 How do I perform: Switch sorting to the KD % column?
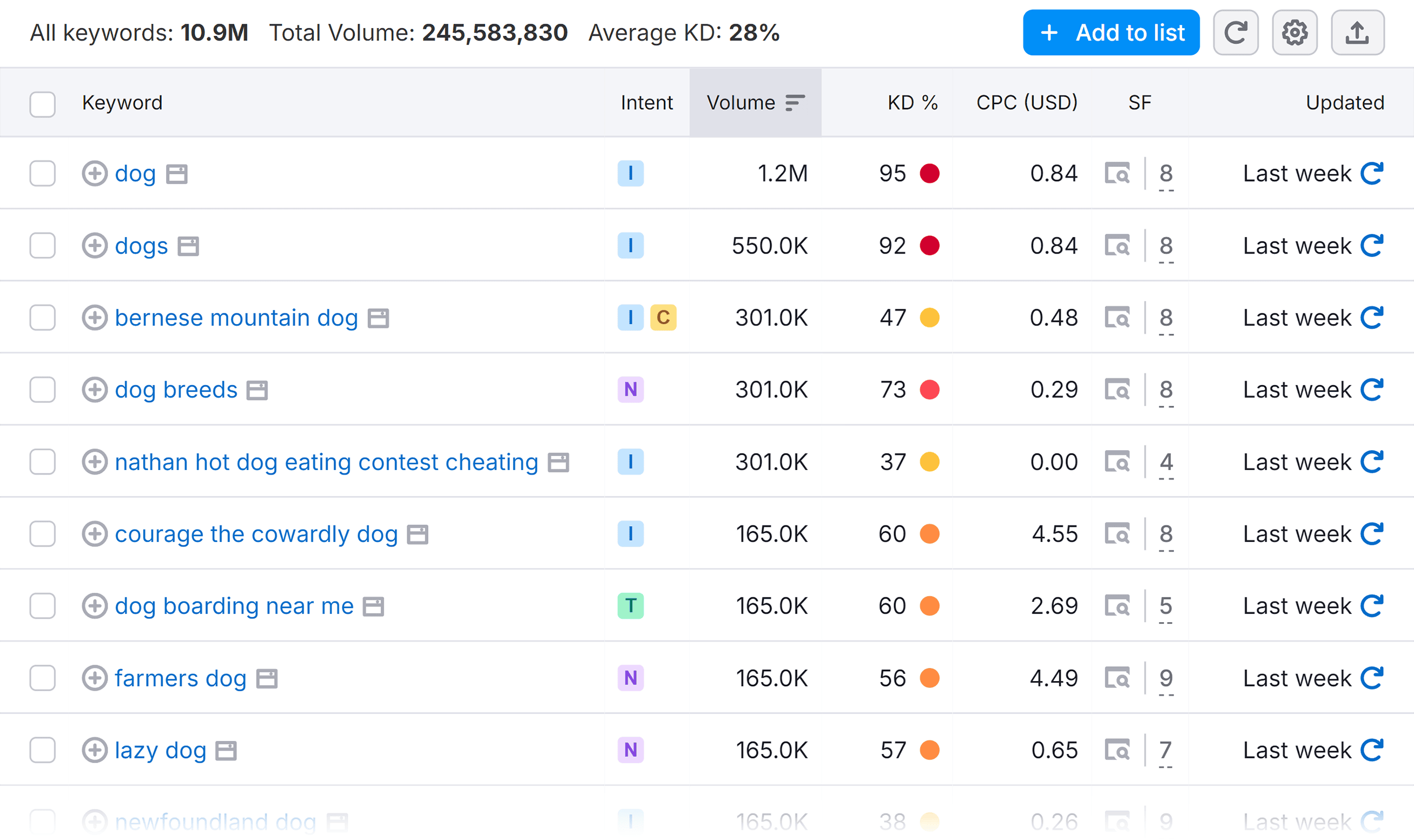911,102
